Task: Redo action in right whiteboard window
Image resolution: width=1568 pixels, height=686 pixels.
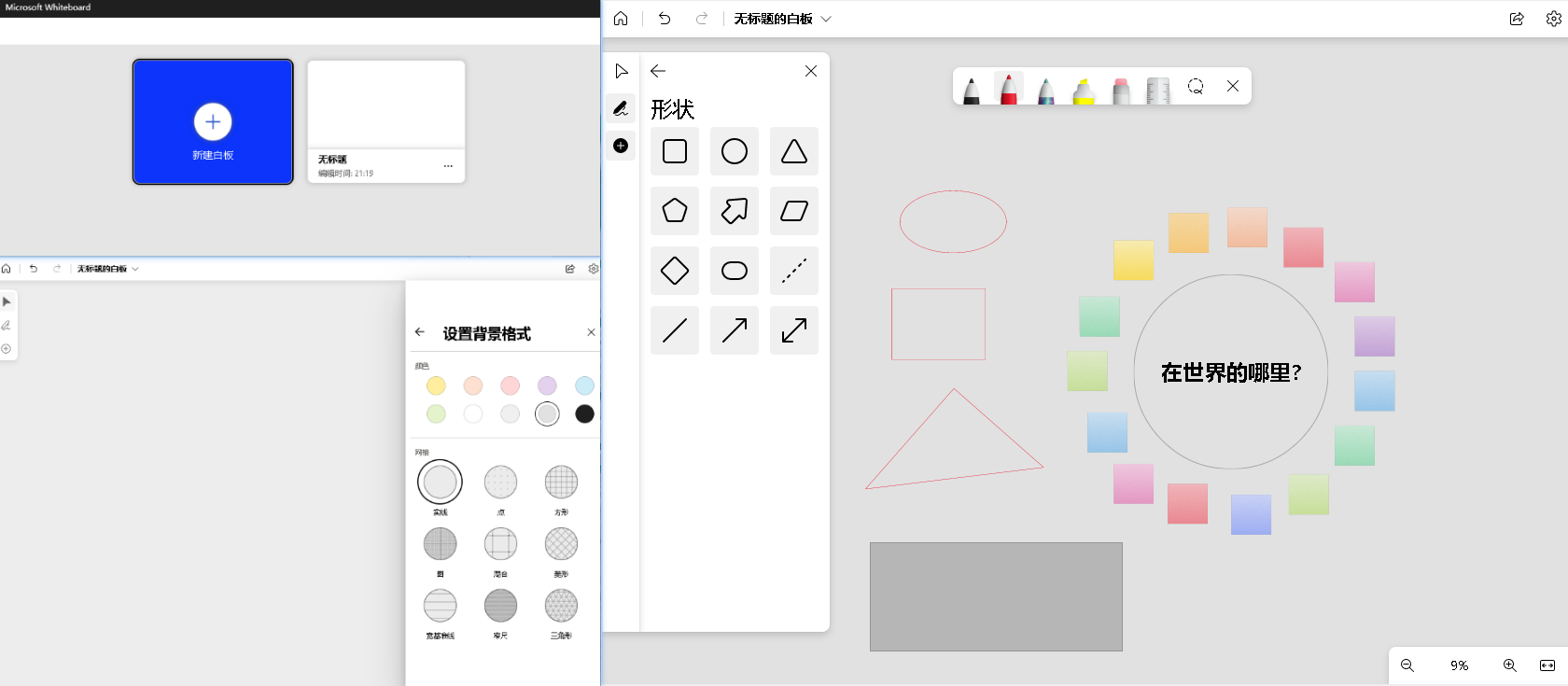Action: pos(702,19)
